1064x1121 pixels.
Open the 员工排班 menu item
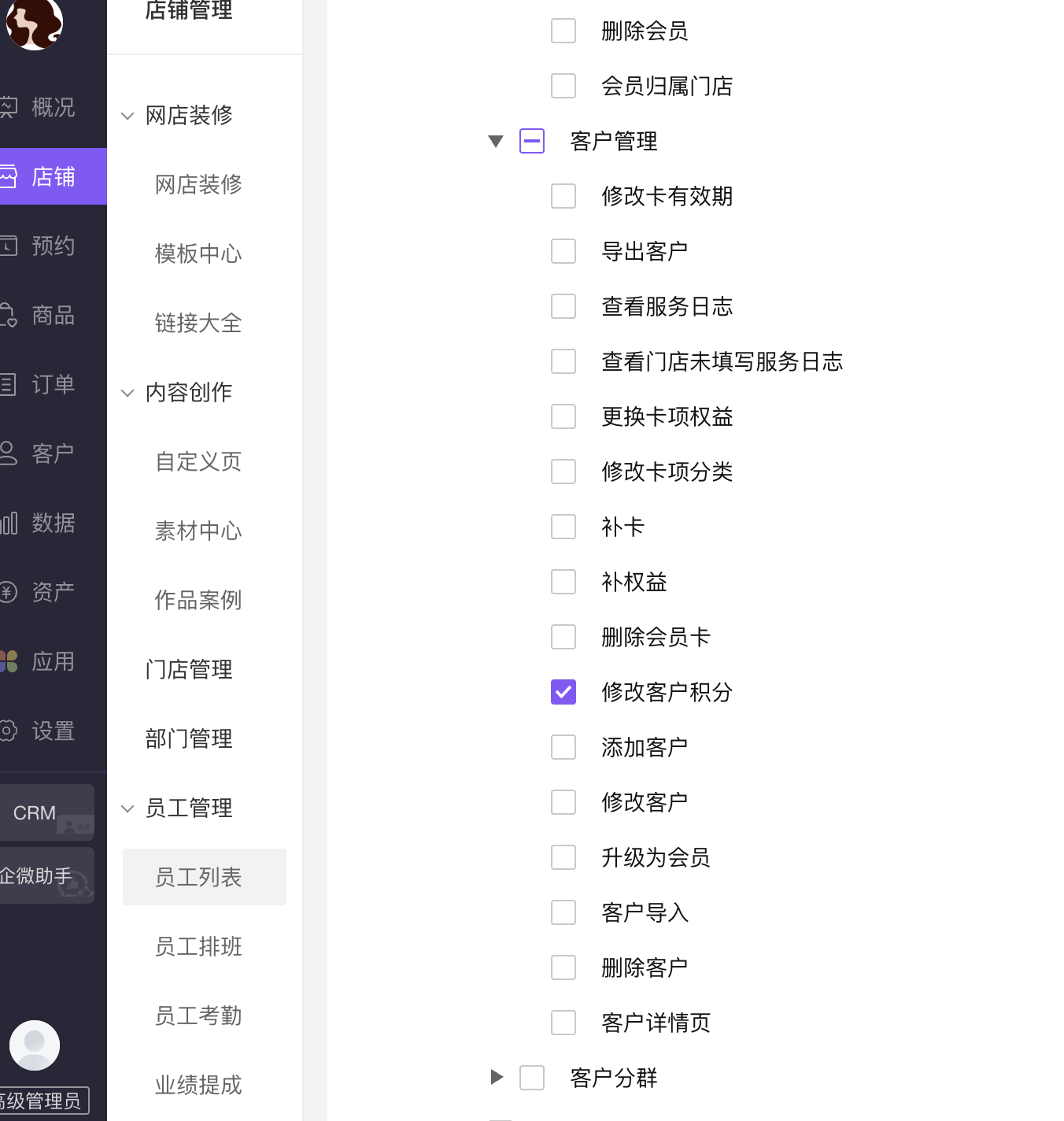pyautogui.click(x=198, y=946)
